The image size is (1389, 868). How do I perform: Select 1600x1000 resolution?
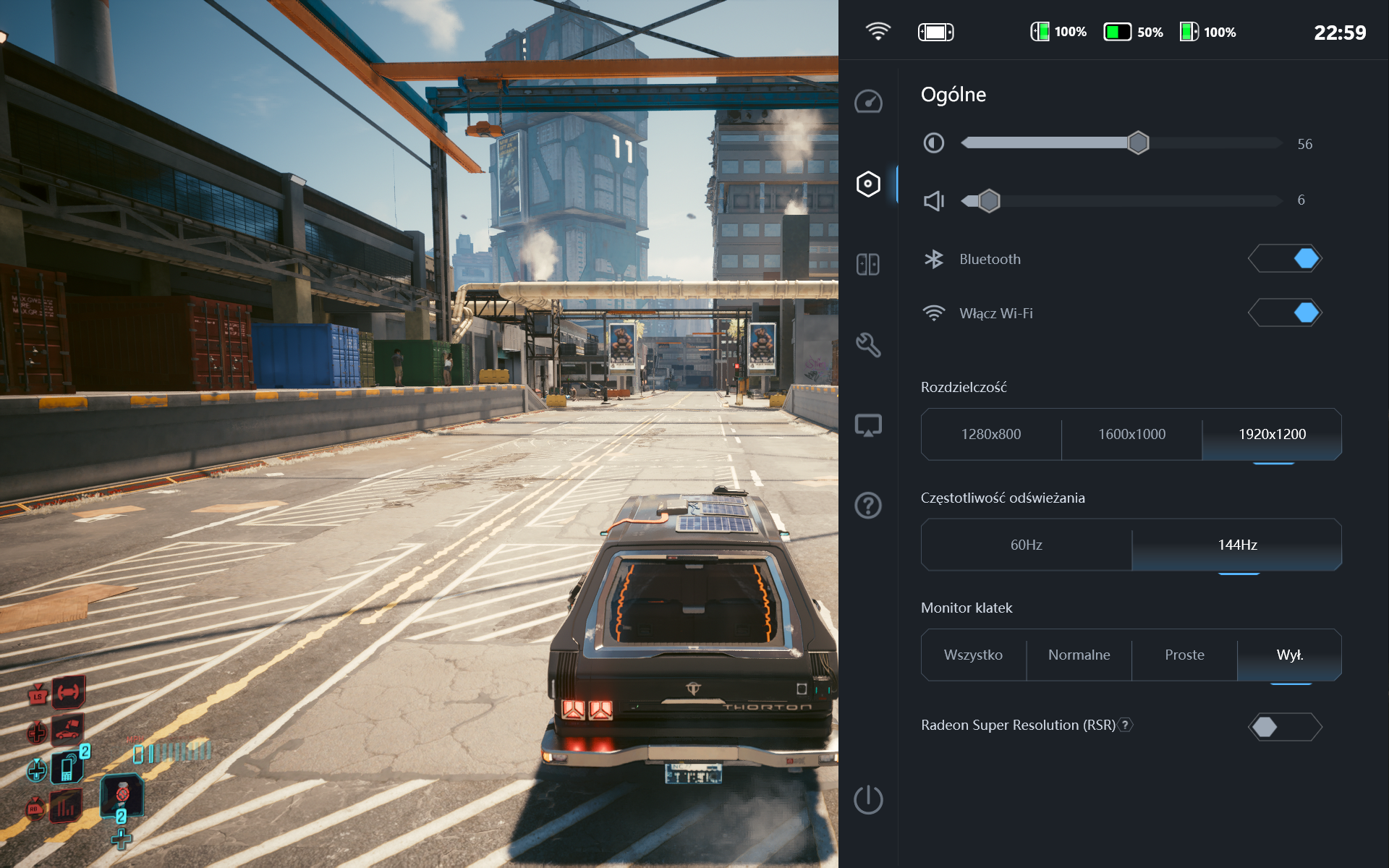click(1132, 434)
